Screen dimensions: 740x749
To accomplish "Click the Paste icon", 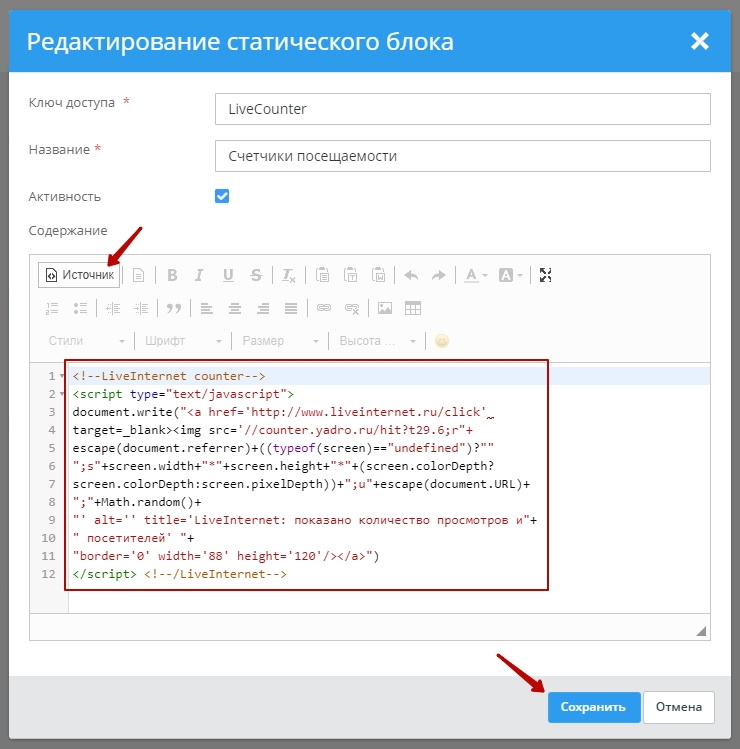I will pos(322,275).
